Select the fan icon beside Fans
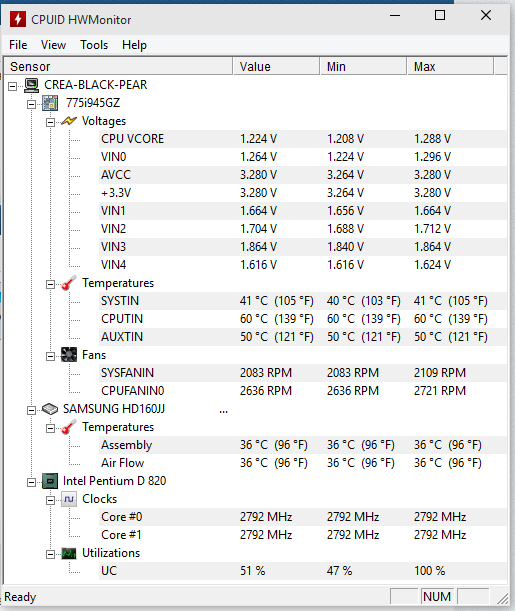The height and width of the screenshot is (611, 515). 69,355
